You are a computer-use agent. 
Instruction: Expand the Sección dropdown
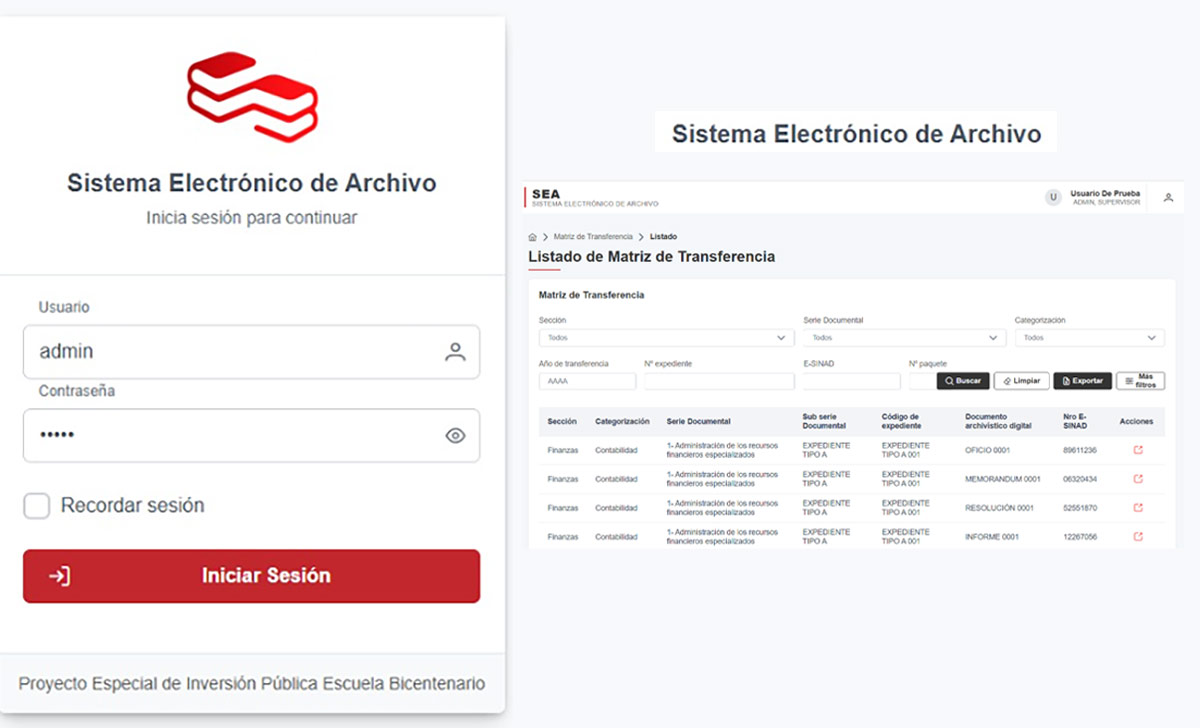tap(666, 338)
